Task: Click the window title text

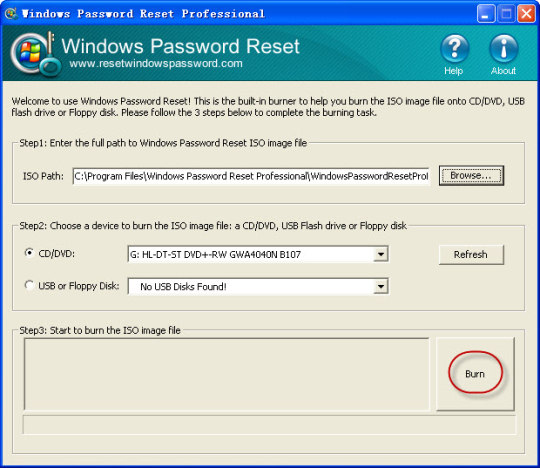Action: [144, 14]
